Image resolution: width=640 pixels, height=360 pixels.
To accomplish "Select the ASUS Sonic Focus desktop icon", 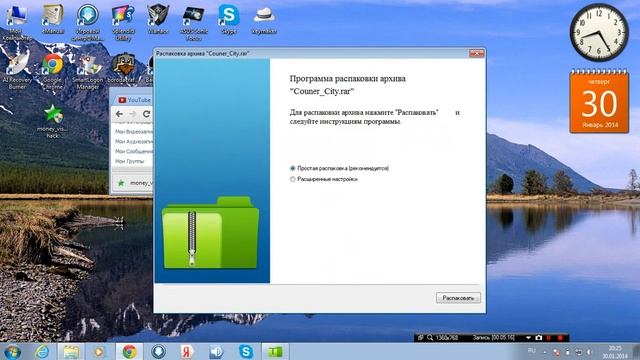I will coord(194,22).
